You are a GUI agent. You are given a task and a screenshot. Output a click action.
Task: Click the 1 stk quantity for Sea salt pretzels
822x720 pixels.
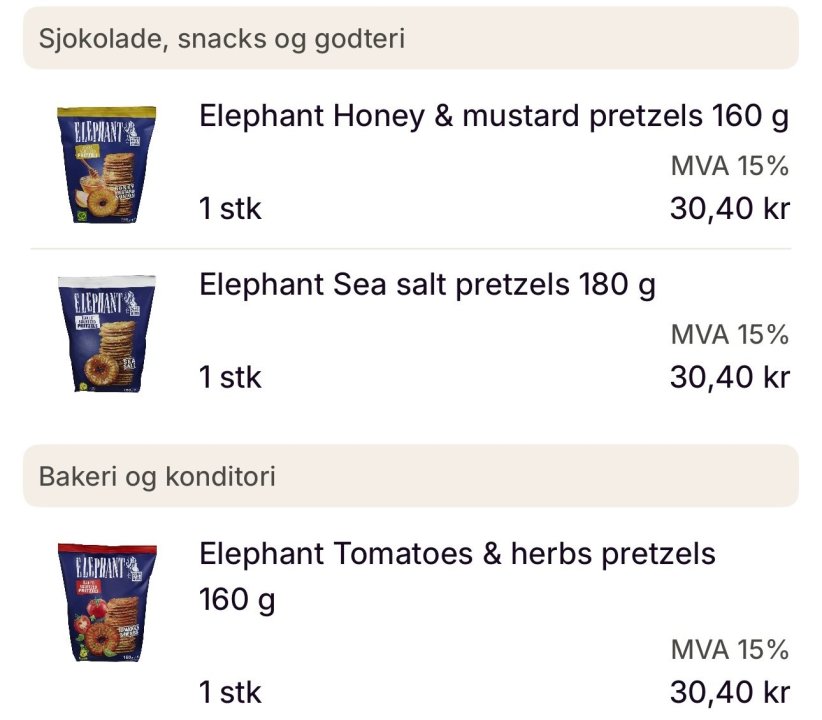coord(230,378)
